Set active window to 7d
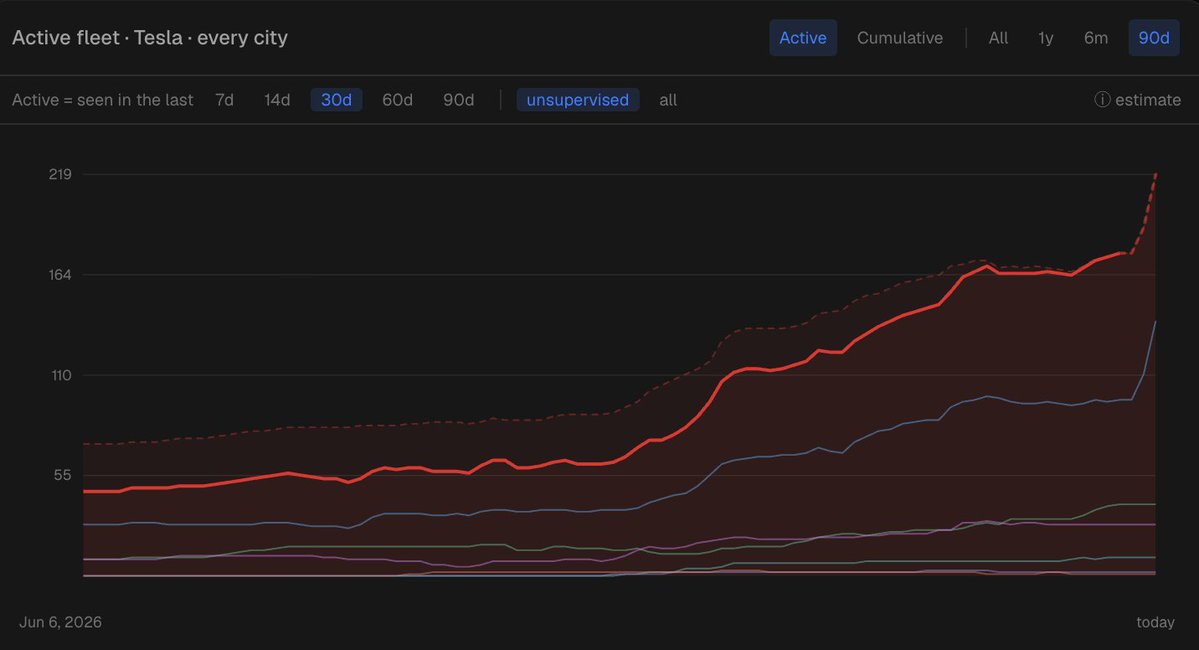 (x=224, y=100)
